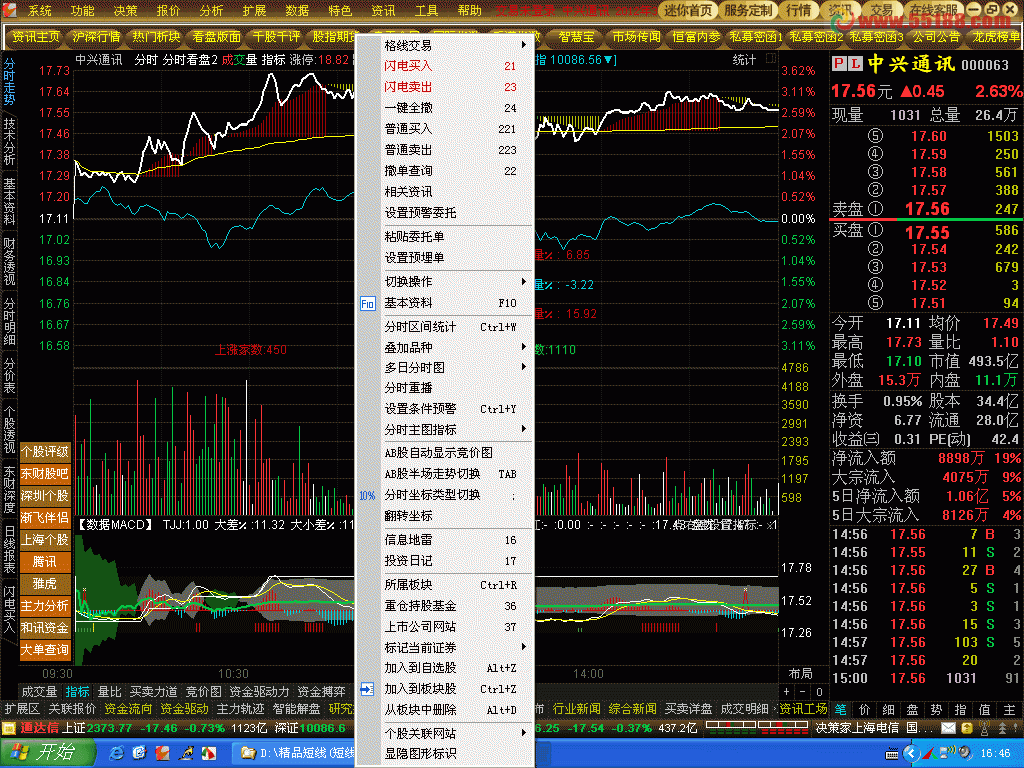
Task: Select the 盘 tab under trade list
Action: coord(913,709)
